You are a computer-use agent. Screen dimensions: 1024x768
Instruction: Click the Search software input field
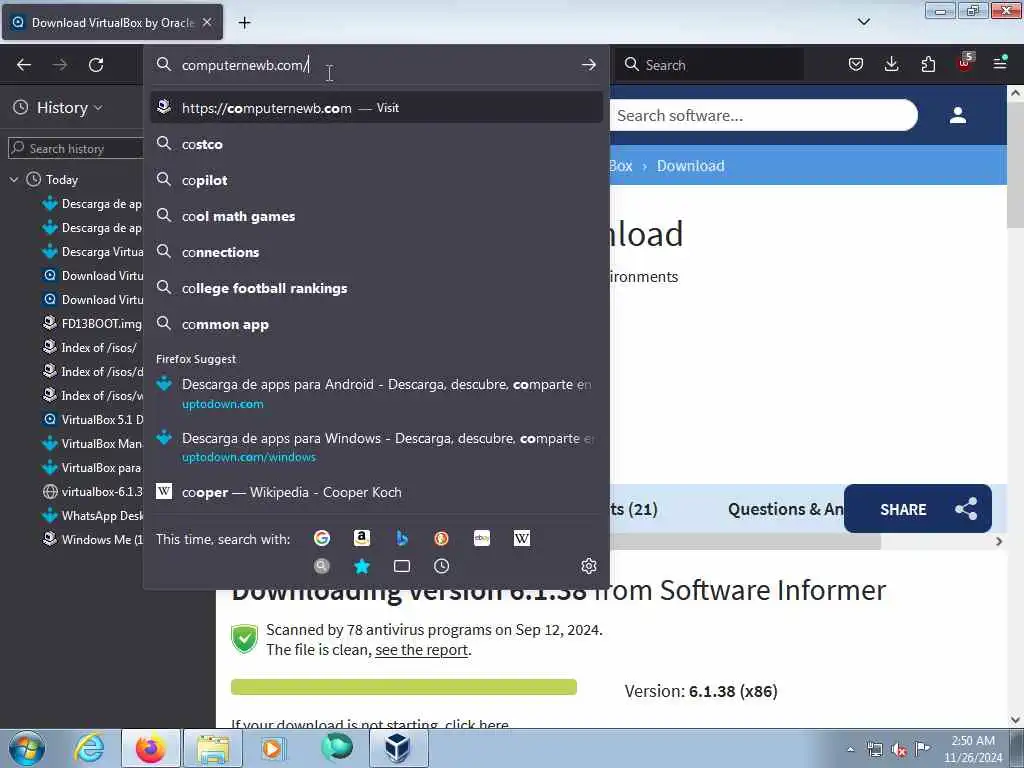point(763,116)
